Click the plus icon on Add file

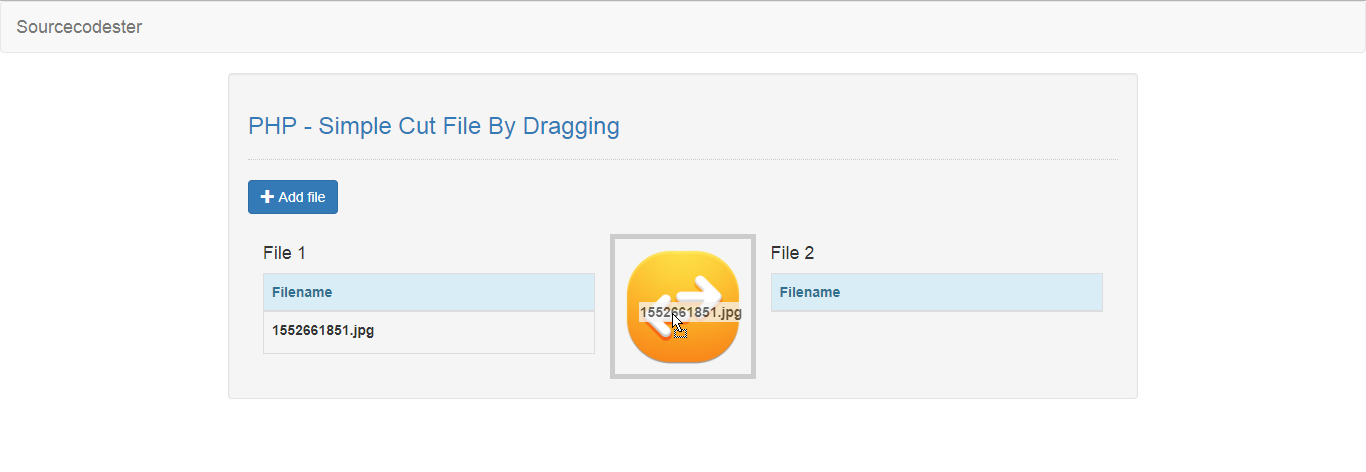pos(267,197)
